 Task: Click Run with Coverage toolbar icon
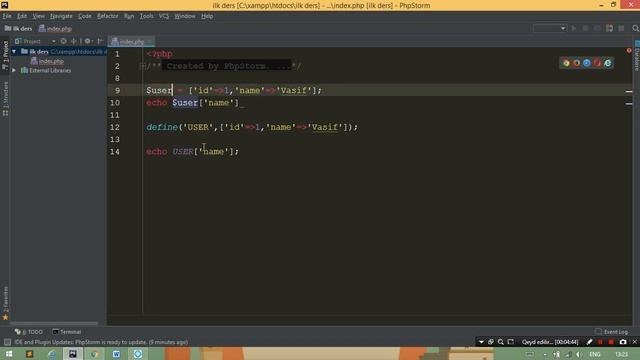pyautogui.click(x=597, y=28)
